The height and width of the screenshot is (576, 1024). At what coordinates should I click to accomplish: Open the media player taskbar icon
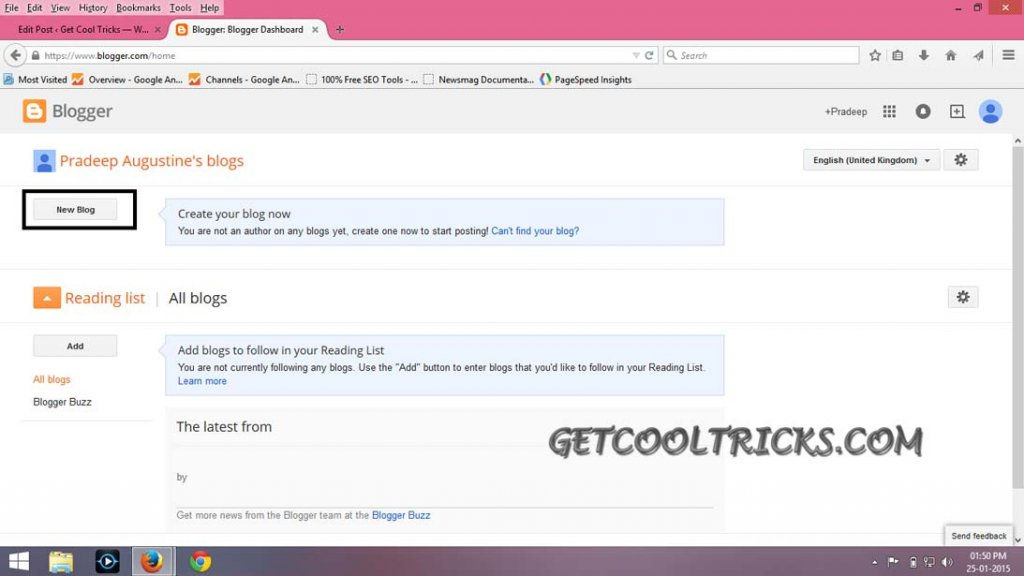[107, 561]
